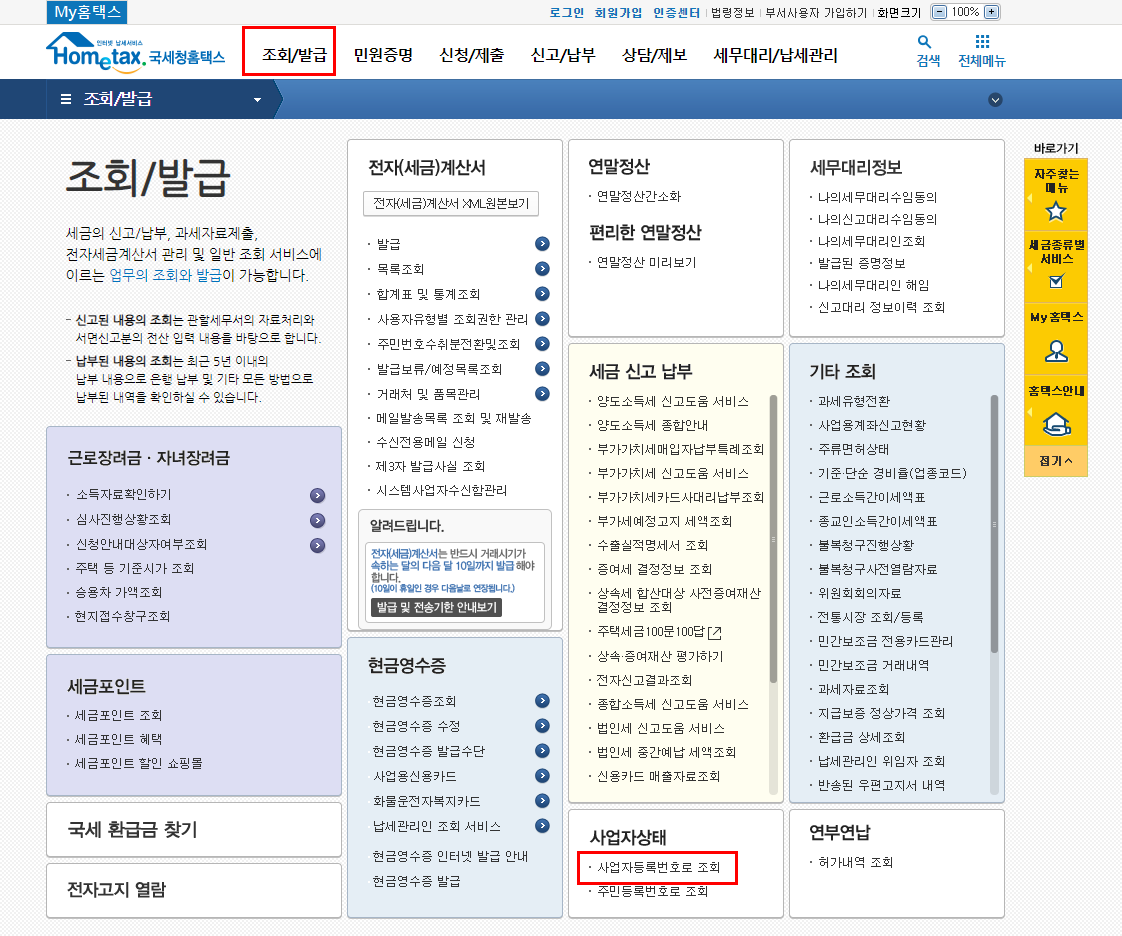Click the Hometax logo
1122x936 pixels.
(136, 52)
